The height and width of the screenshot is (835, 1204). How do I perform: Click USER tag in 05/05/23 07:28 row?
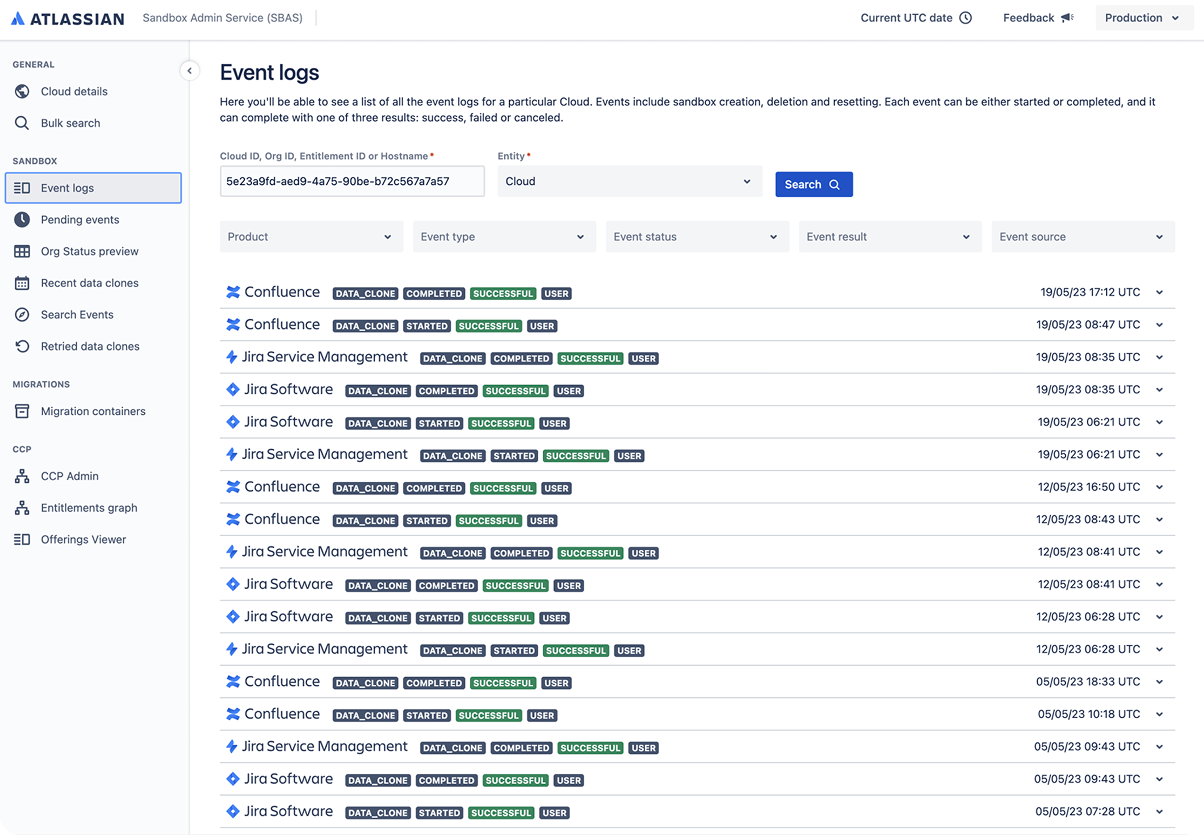[555, 813]
